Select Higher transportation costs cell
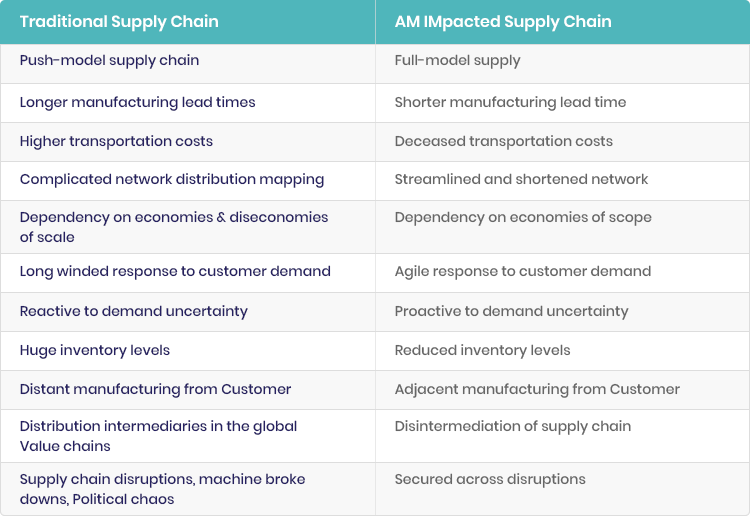 (188, 142)
